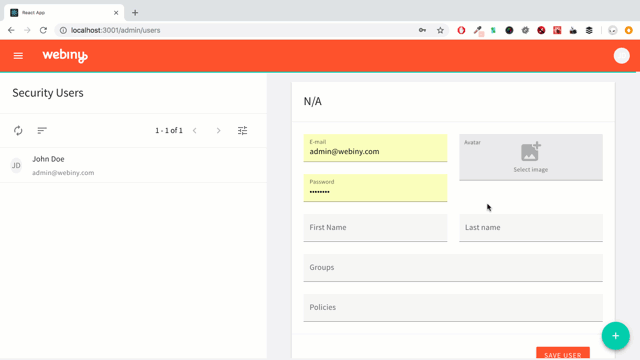Open the list filter settings icon
The height and width of the screenshot is (360, 640).
[242, 131]
